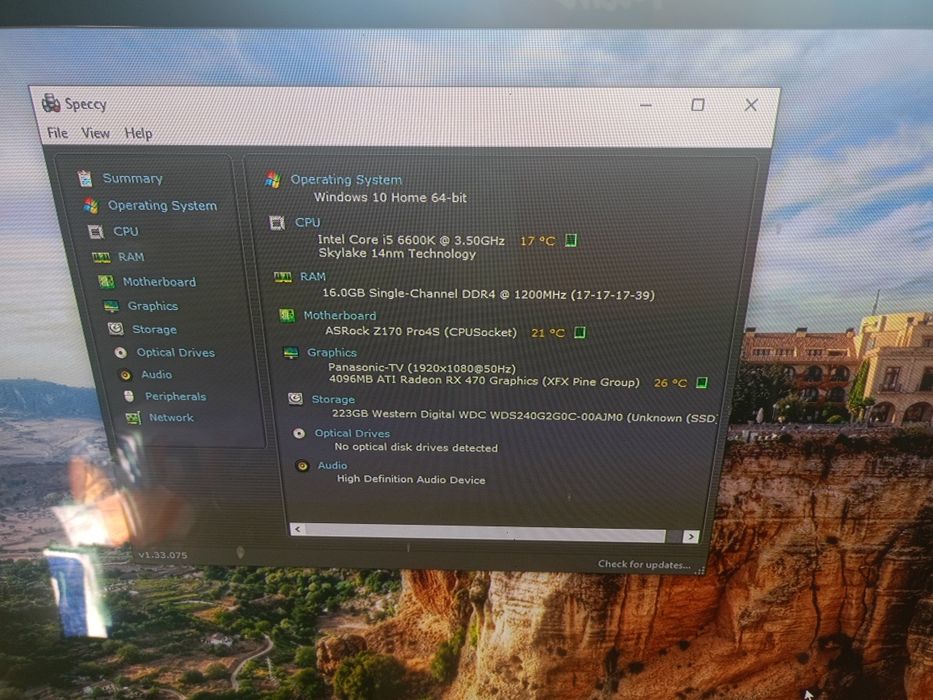Click the Storage heading link in summary
This screenshot has height=700, width=933.
(333, 399)
